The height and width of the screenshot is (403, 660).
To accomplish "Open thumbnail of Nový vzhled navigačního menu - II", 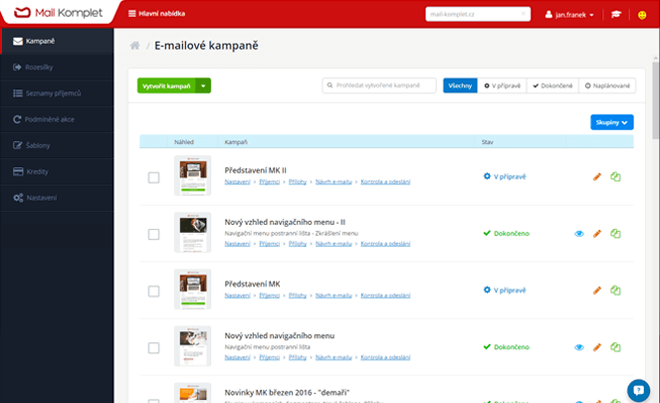I will coord(193,232).
